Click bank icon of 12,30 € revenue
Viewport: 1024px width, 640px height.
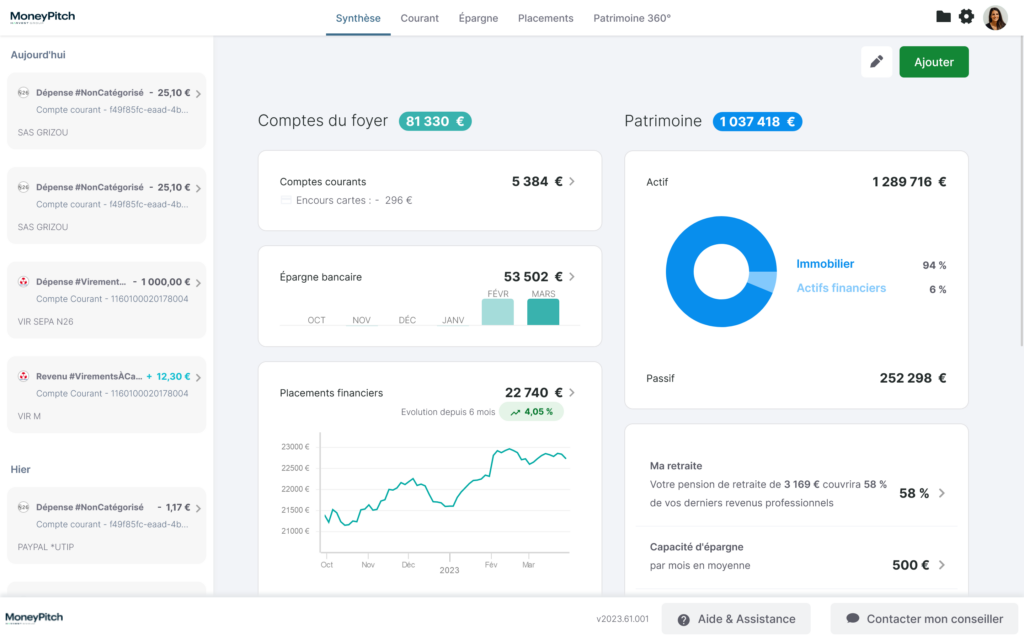point(23,377)
